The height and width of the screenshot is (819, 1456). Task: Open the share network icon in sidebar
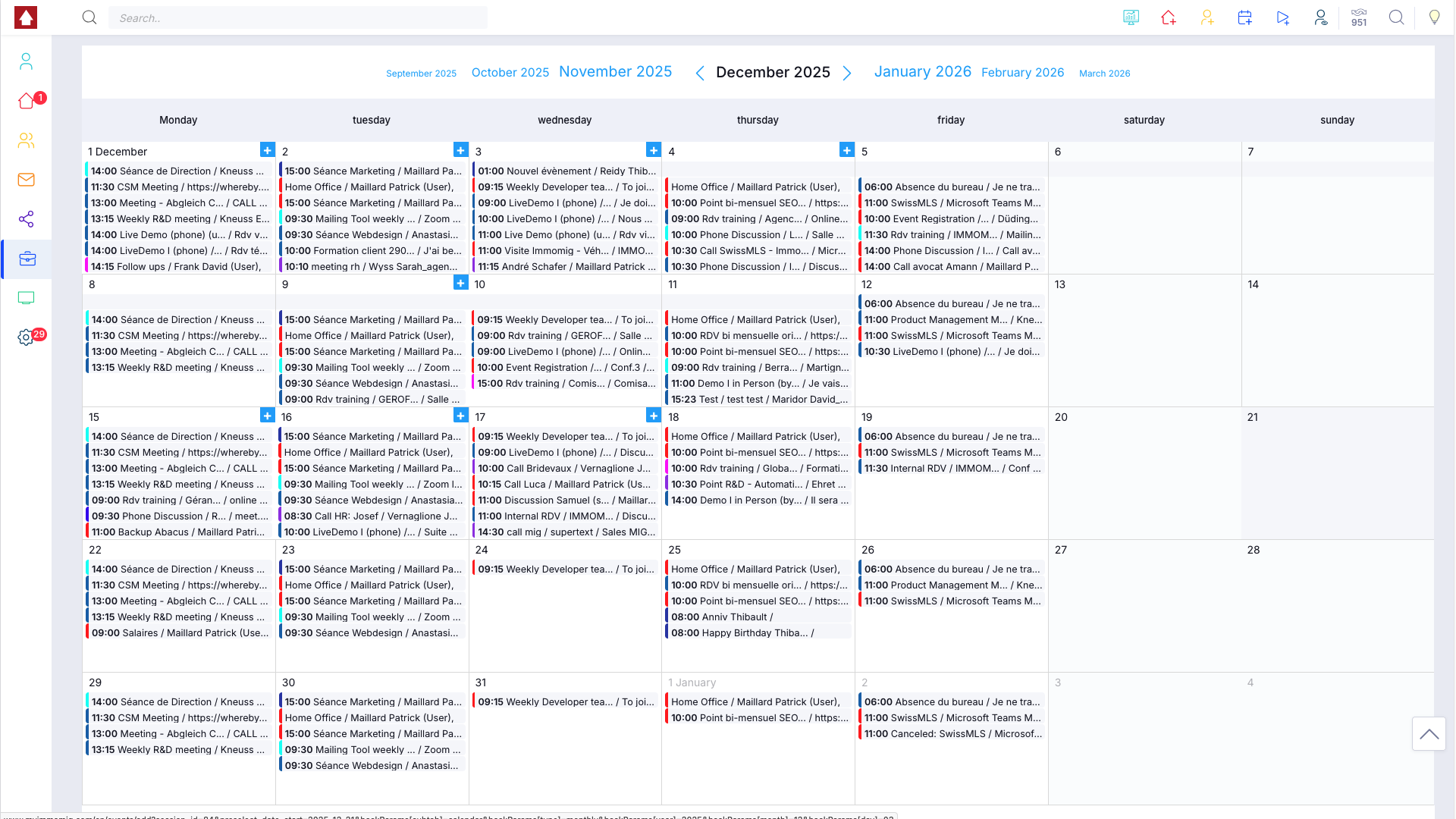(x=26, y=219)
